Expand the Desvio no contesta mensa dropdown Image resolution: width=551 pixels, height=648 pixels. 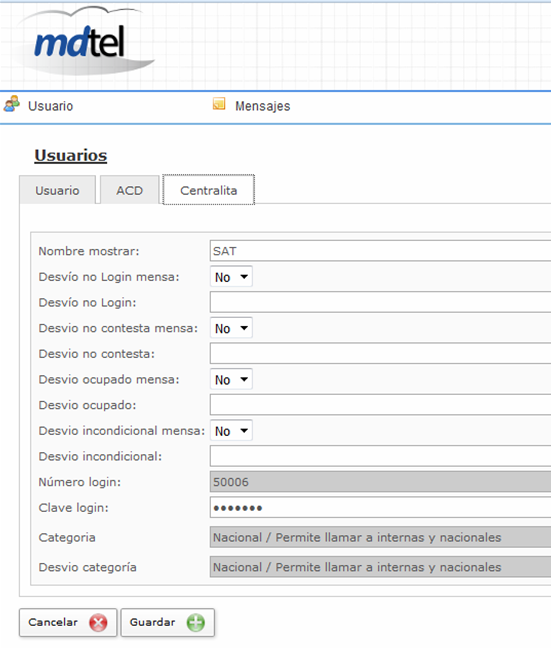(x=231, y=328)
